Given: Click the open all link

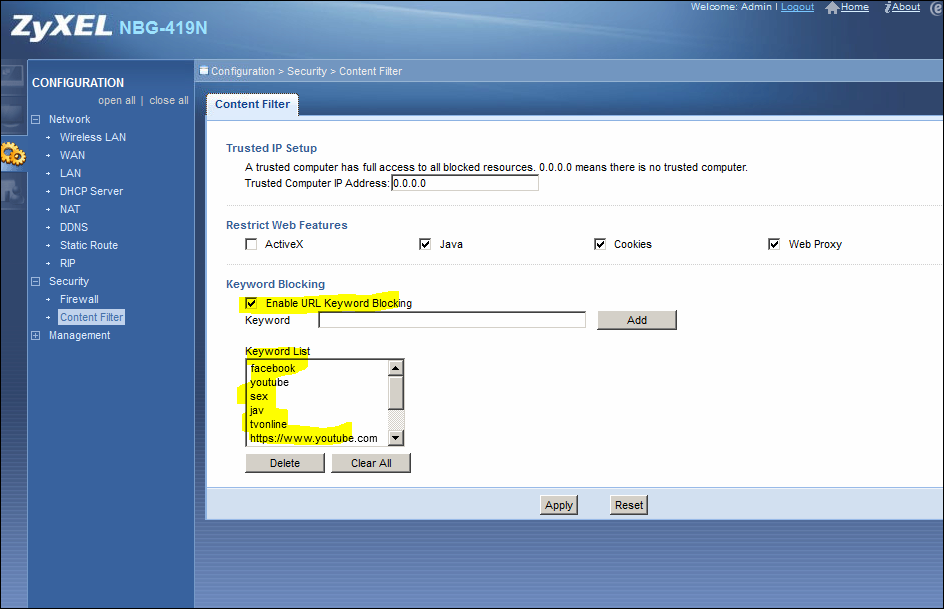Looking at the screenshot, I should click(117, 100).
